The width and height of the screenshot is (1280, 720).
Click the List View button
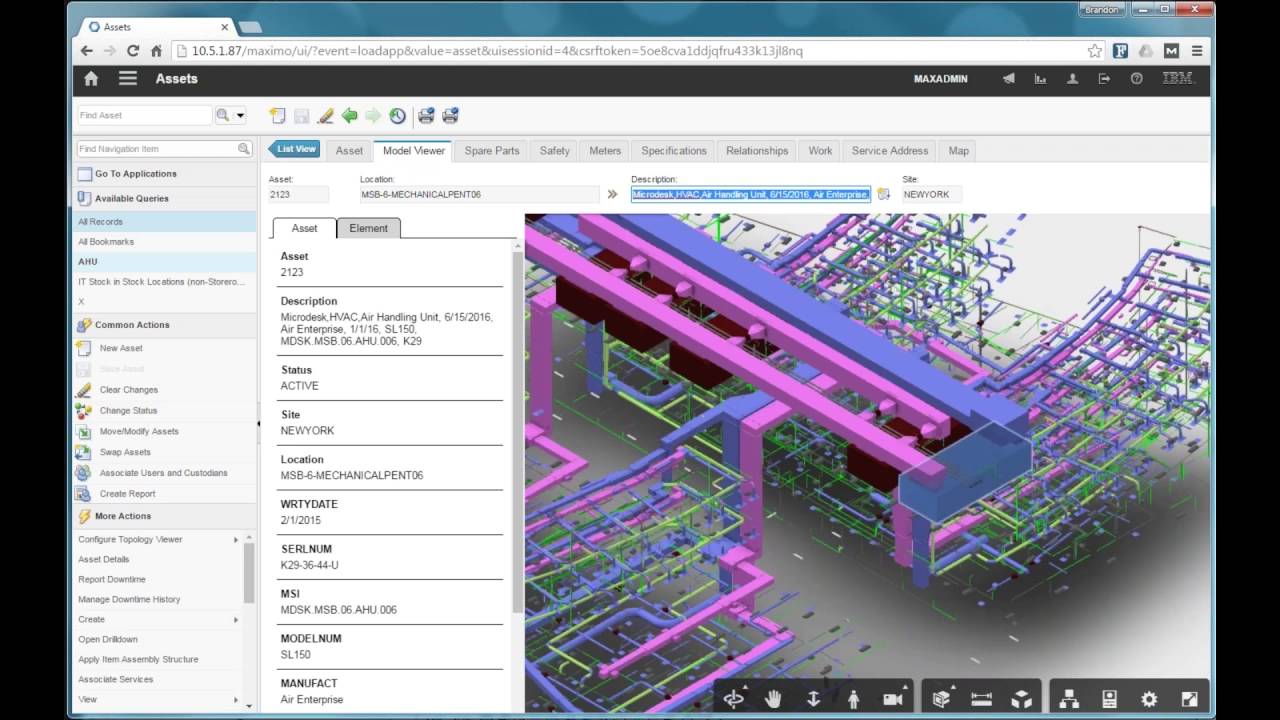pos(294,149)
